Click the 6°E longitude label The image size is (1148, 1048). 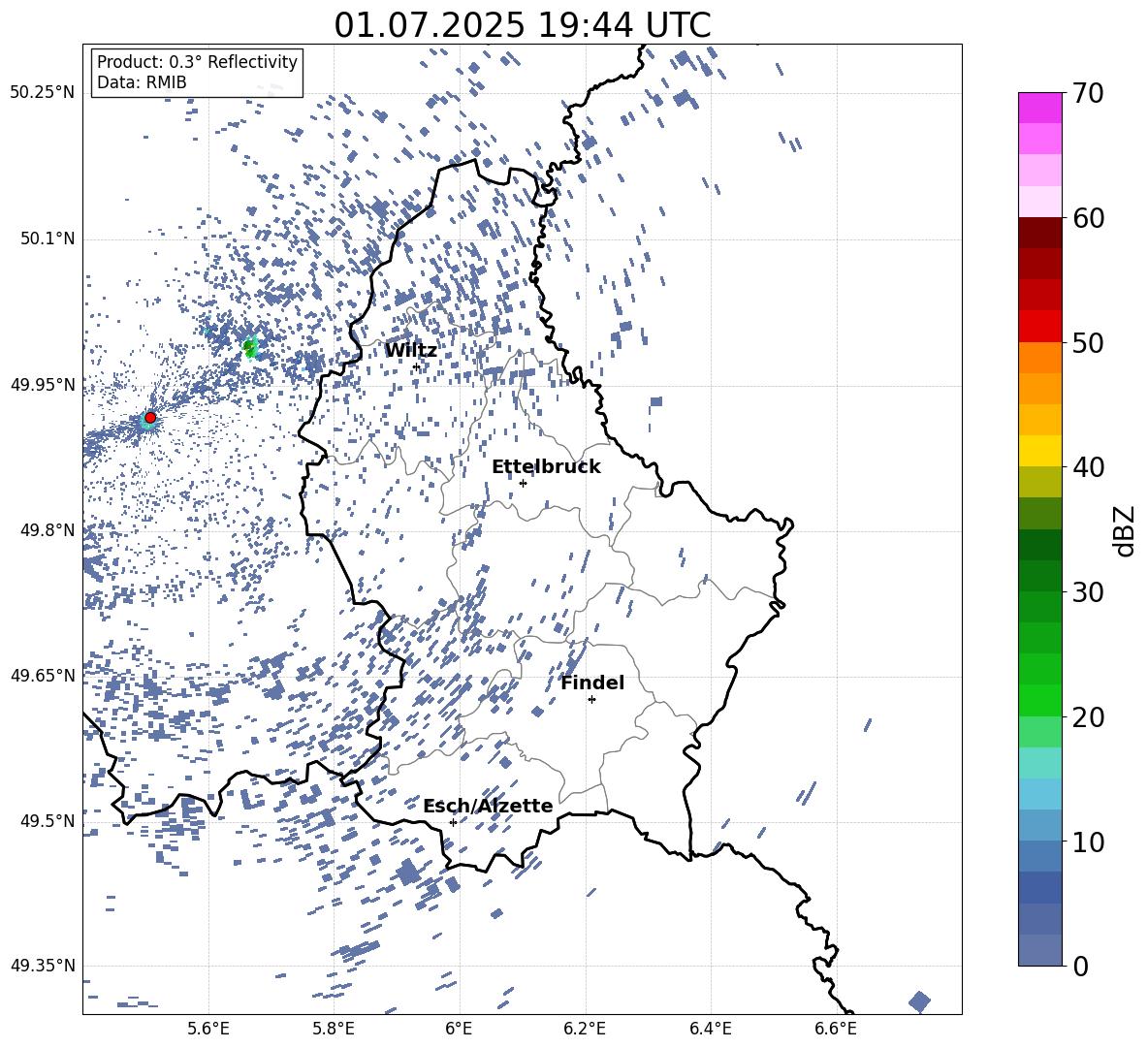pyautogui.click(x=459, y=1029)
